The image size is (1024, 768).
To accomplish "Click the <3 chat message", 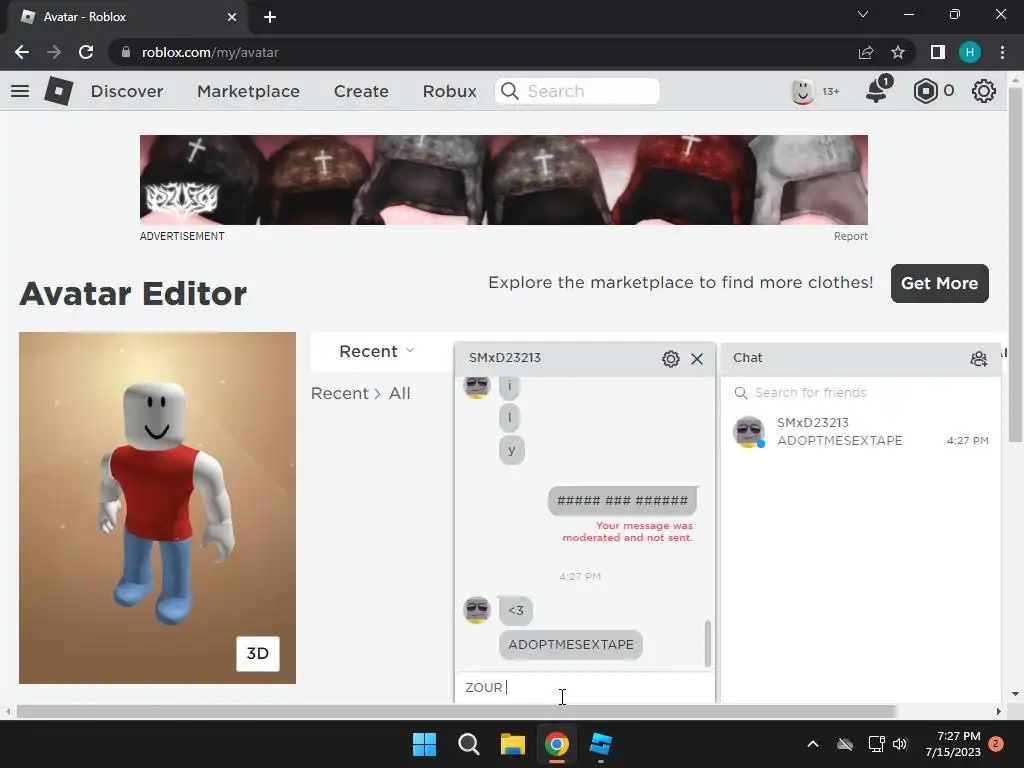I will pyautogui.click(x=516, y=611).
